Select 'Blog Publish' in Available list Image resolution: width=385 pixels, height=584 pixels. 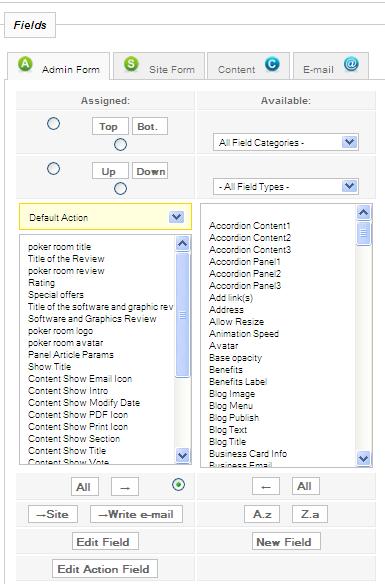[234, 418]
